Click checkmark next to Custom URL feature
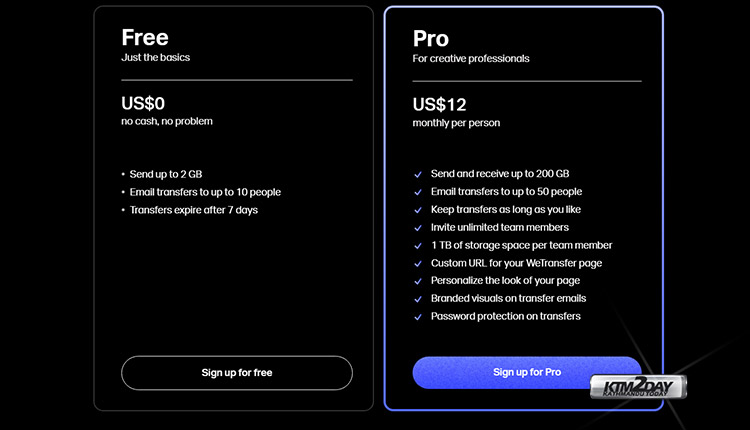 point(418,264)
